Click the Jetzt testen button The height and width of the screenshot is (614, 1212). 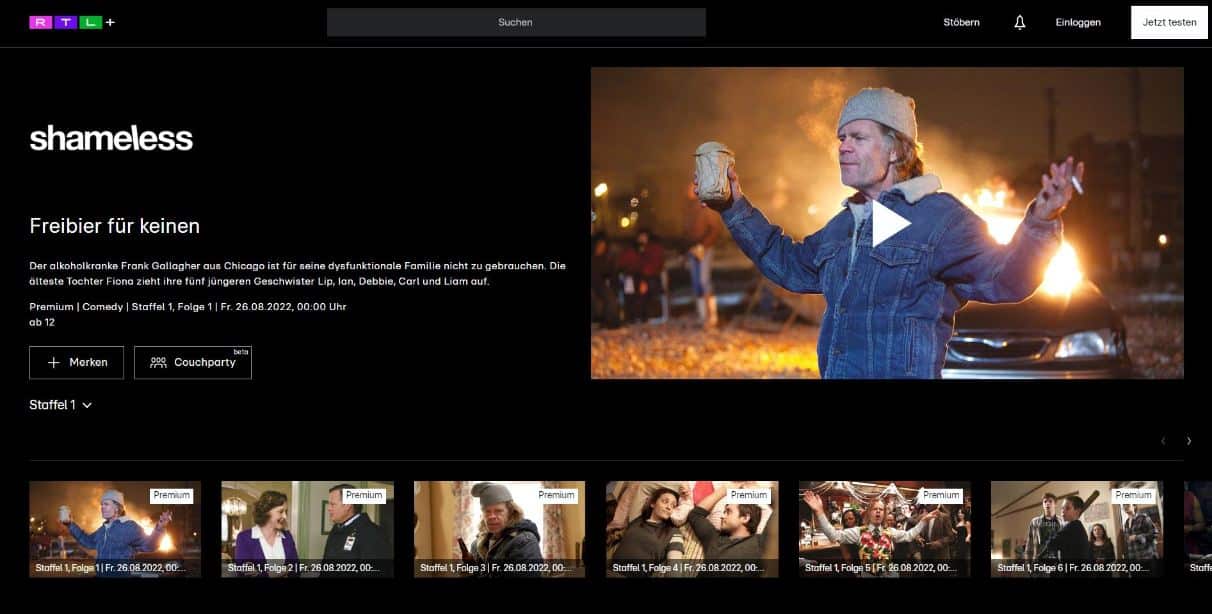[1169, 22]
